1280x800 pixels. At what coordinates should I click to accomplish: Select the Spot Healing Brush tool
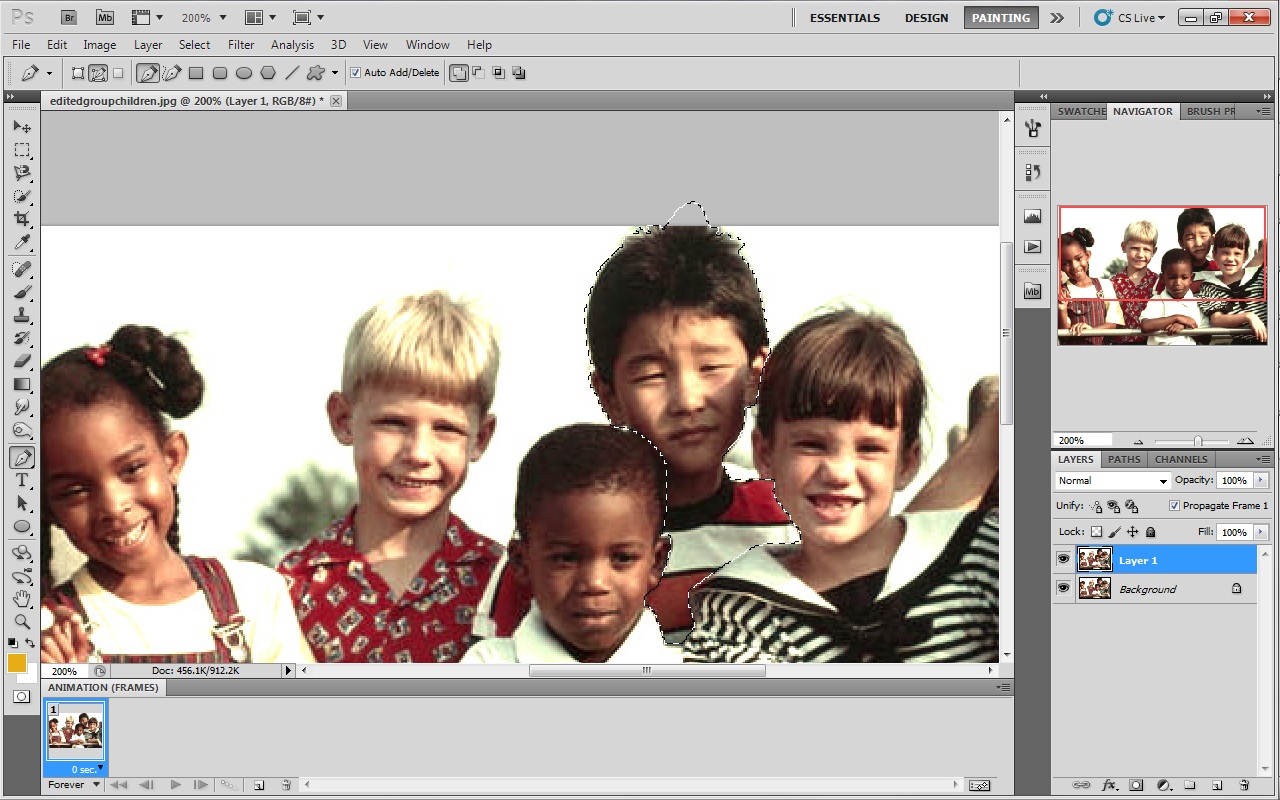tap(22, 269)
